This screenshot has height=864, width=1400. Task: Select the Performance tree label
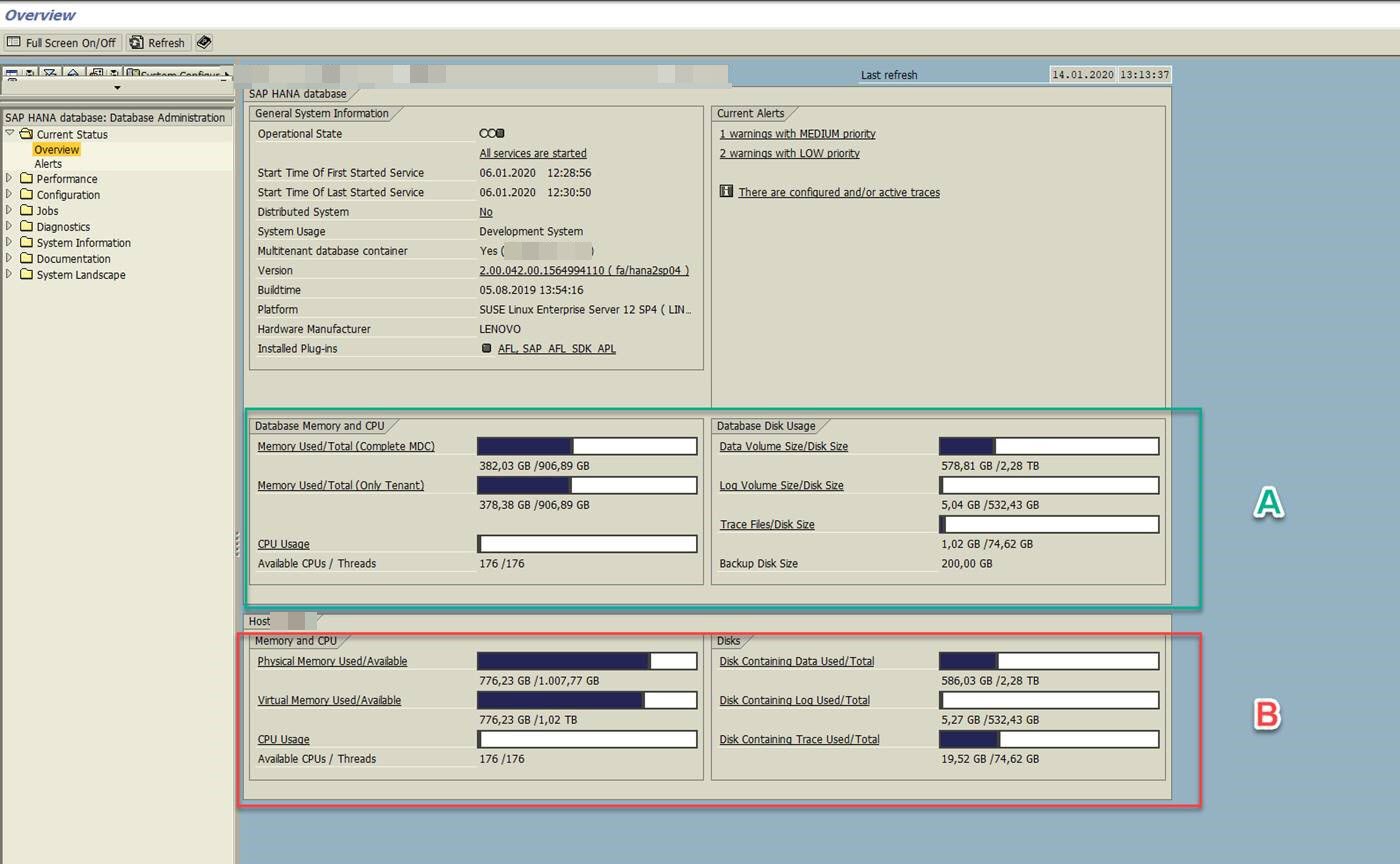coord(67,179)
